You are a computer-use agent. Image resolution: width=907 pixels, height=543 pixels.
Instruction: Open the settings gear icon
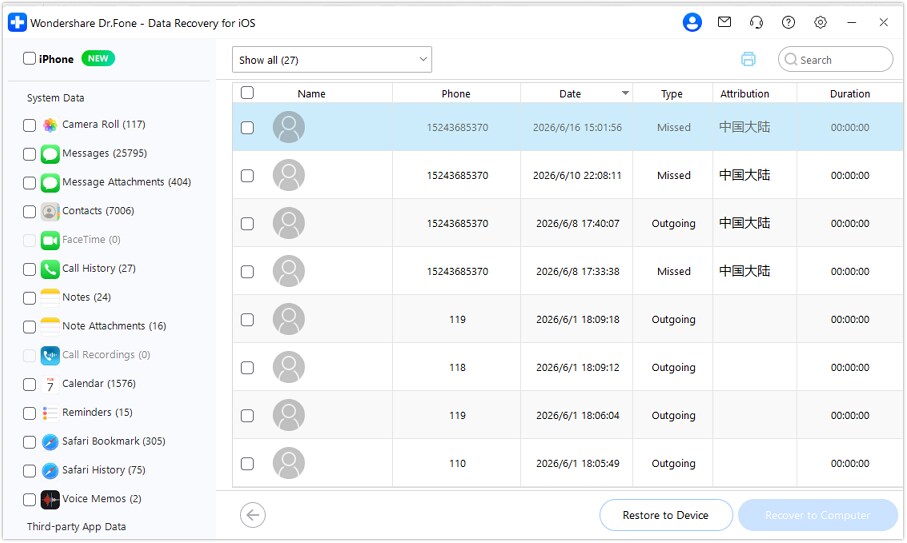[x=820, y=23]
